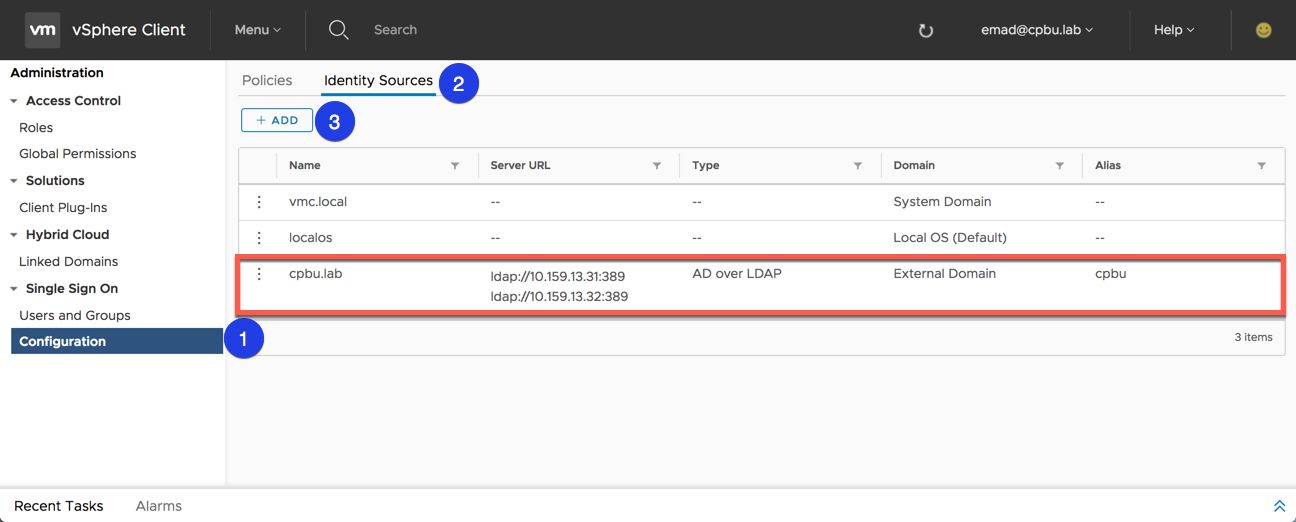Click the refresh icon in header
The height and width of the screenshot is (522, 1296).
pos(926,31)
